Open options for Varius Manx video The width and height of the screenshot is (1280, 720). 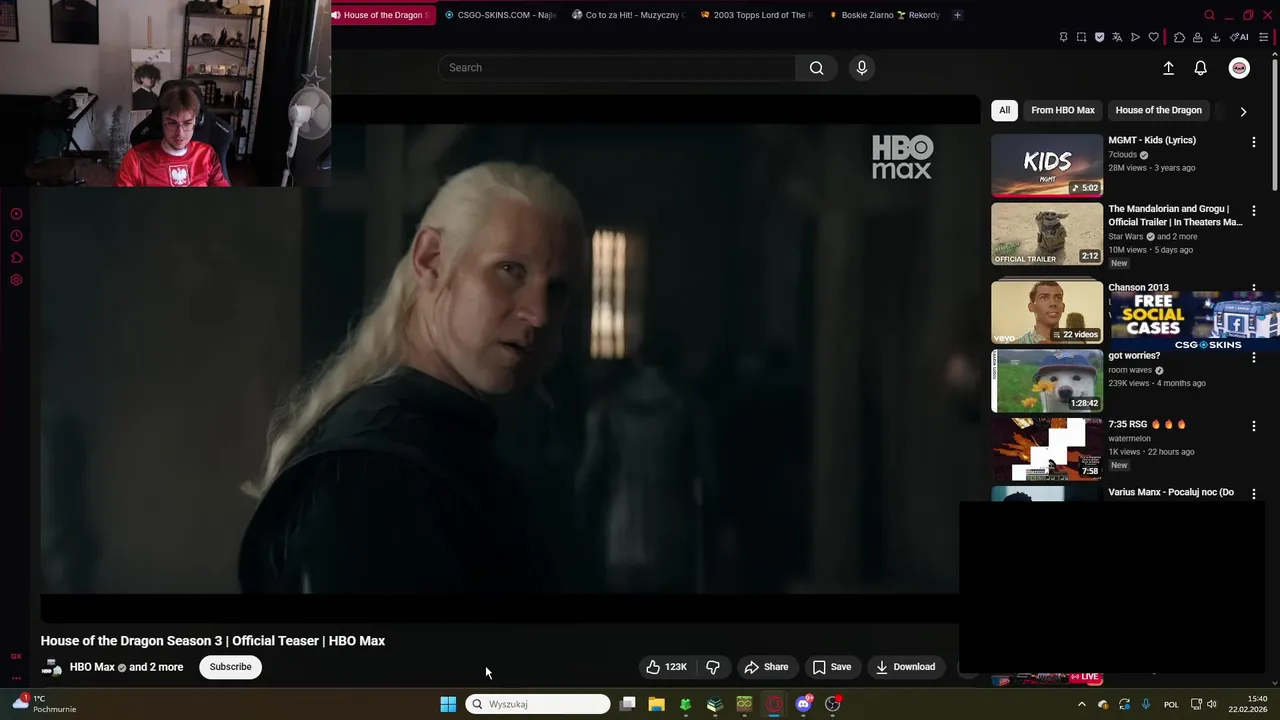tap(1253, 494)
